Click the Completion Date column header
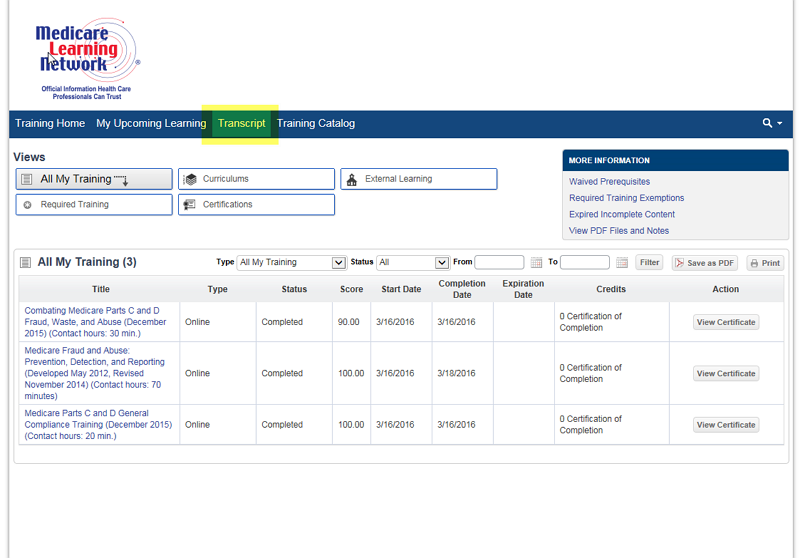The height and width of the screenshot is (558, 800). (x=462, y=289)
